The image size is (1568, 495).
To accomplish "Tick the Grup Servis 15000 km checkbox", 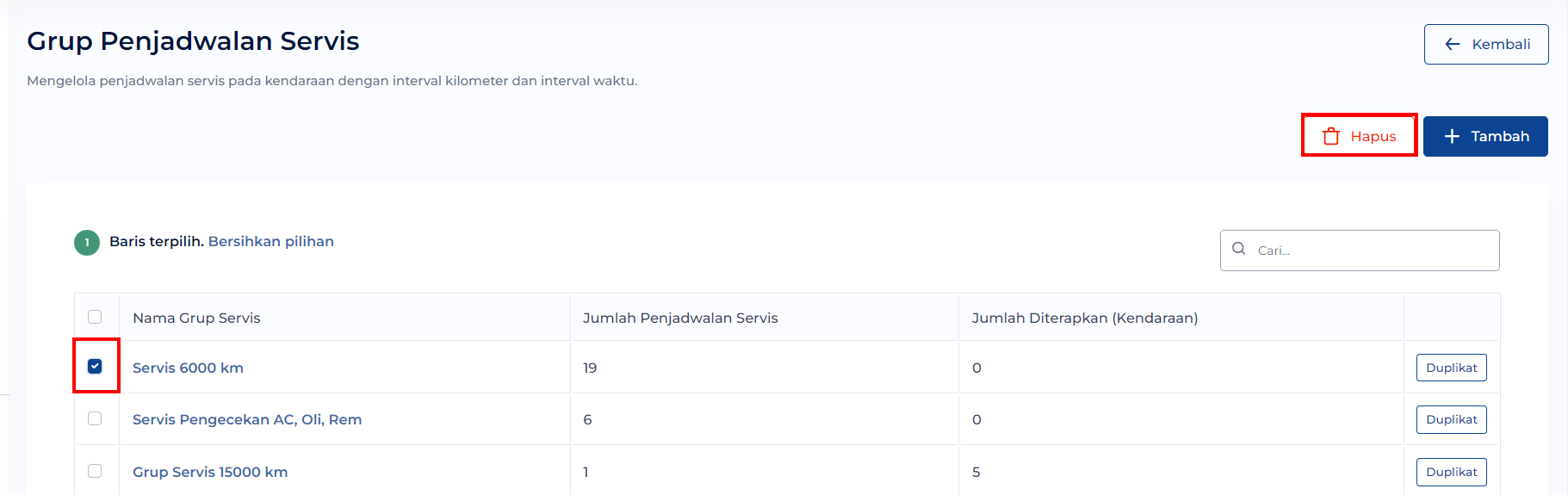I will [x=95, y=471].
